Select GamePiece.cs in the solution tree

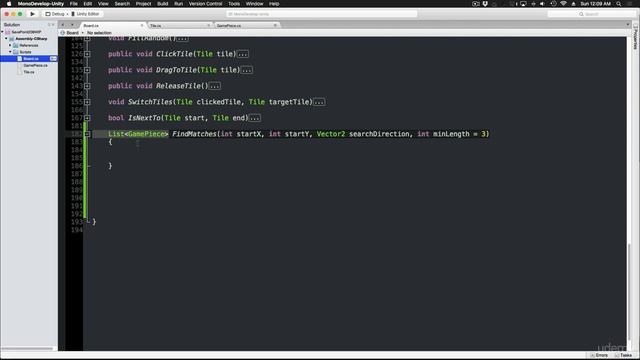(x=35, y=65)
